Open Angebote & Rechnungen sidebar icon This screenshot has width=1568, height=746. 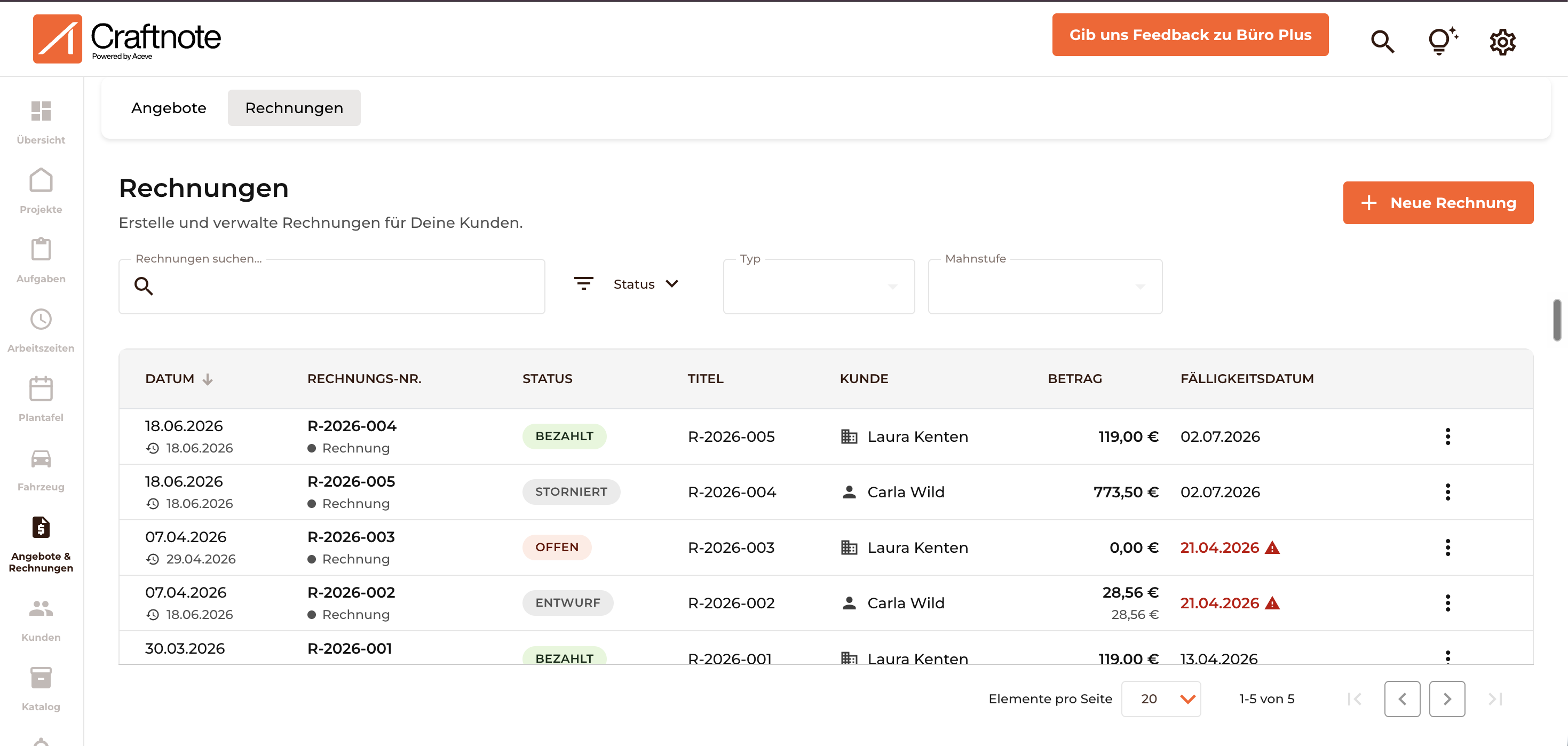[x=41, y=527]
